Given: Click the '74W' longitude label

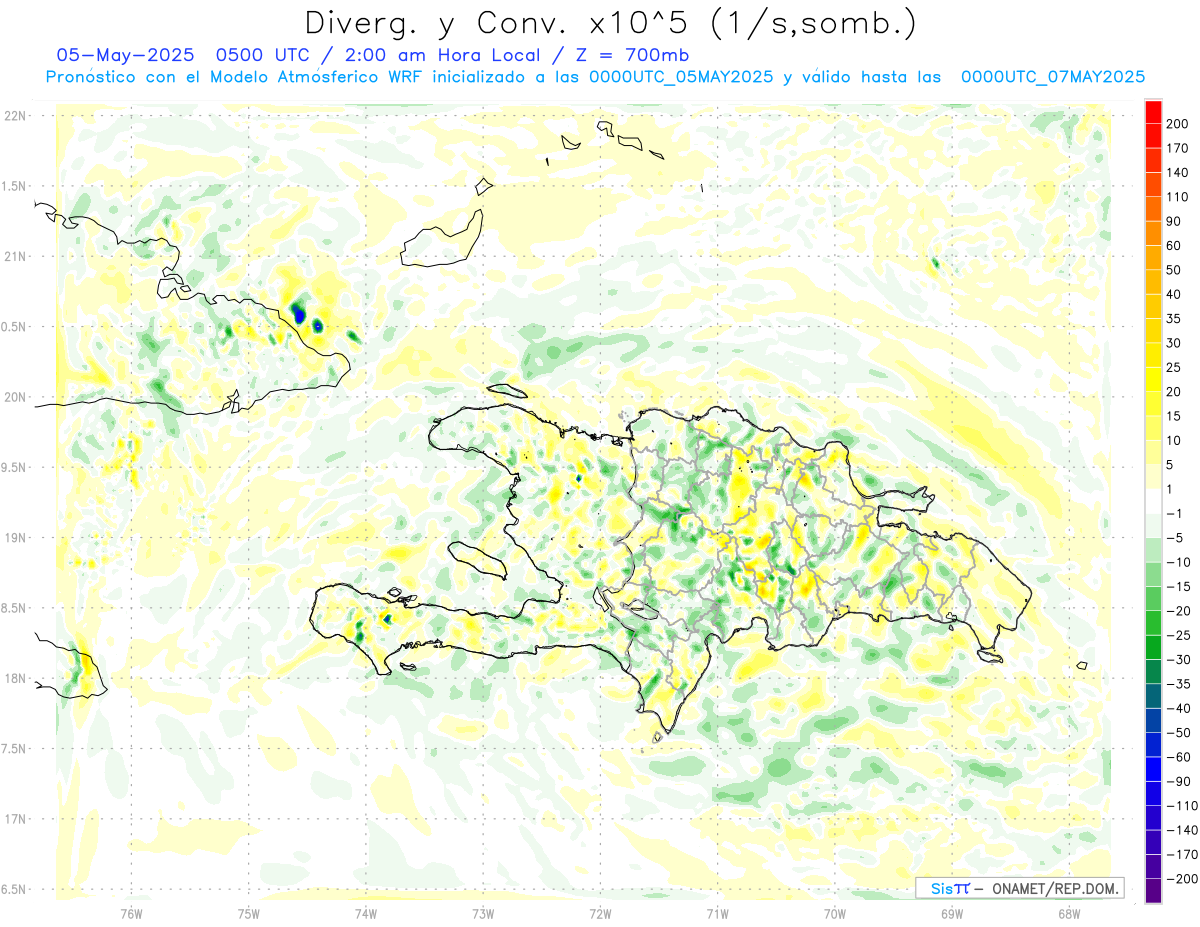Looking at the screenshot, I should 365,914.
